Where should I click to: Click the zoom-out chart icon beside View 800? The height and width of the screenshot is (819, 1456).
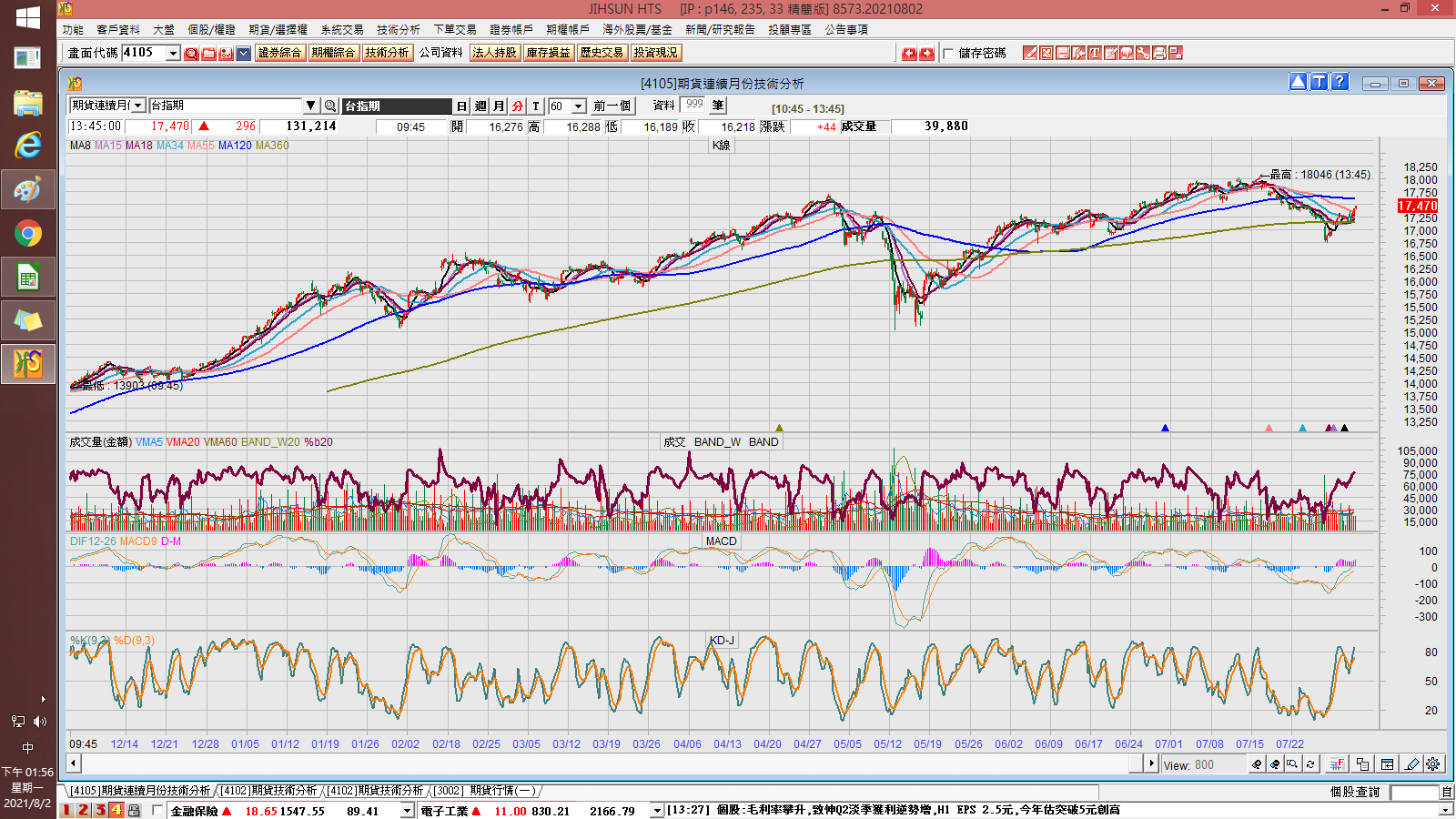pyautogui.click(x=1275, y=764)
